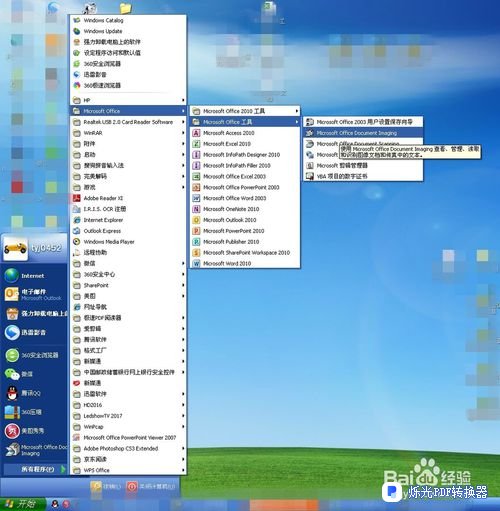
Task: Expand the WPS Office program folder
Action: [x=128, y=470]
